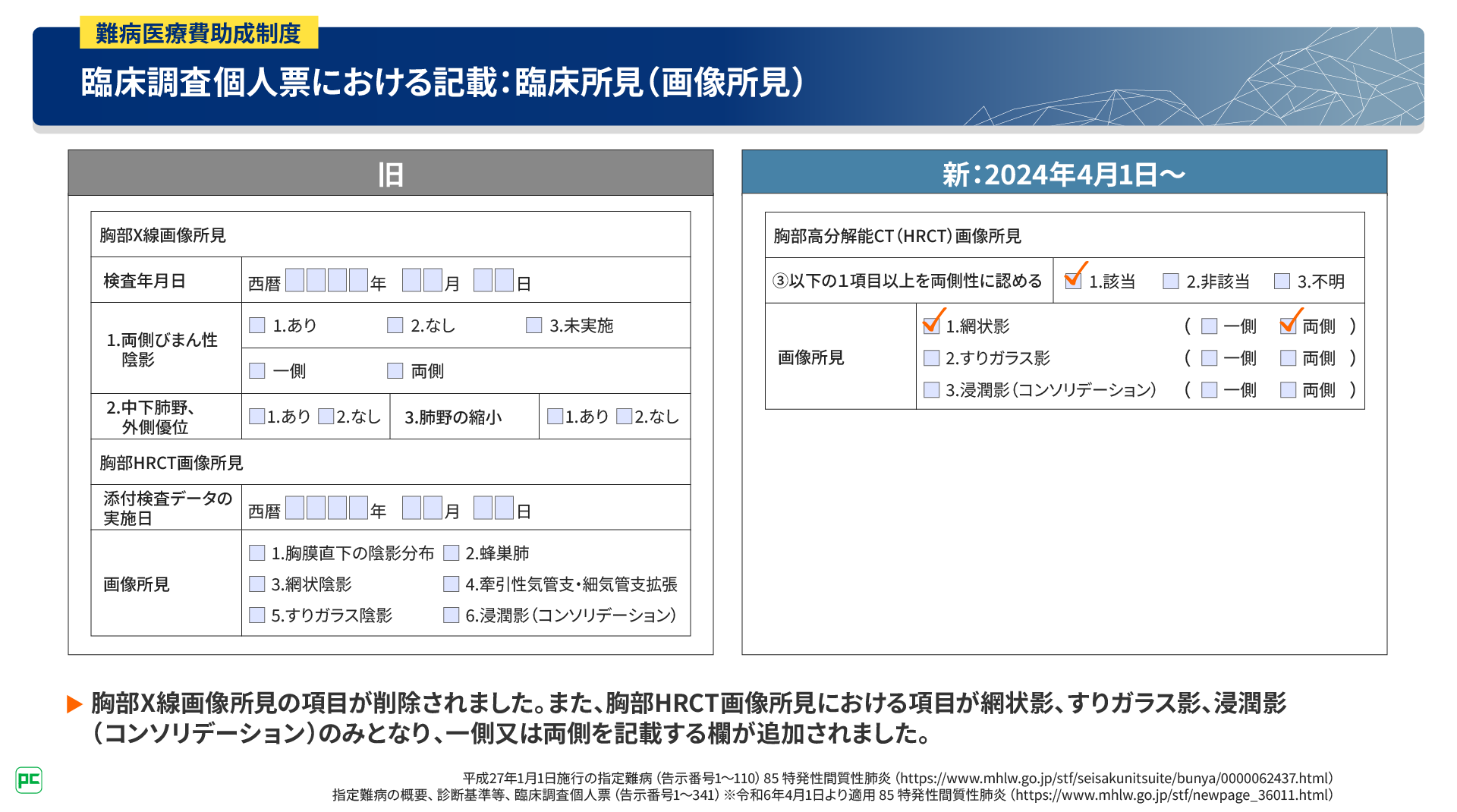The height and width of the screenshot is (812, 1457).
Task: Click the orange triangle bullet before the summary
Action: 74,704
